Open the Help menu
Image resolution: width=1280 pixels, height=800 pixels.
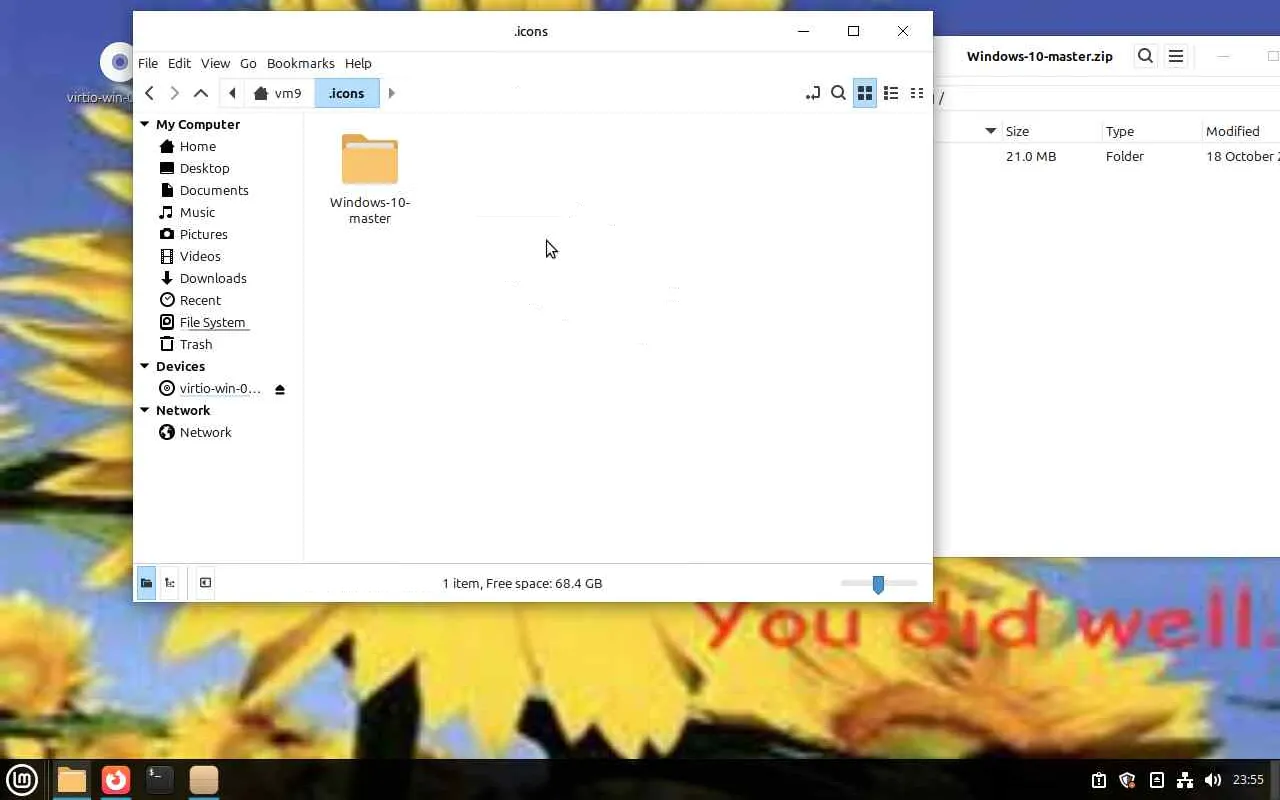pyautogui.click(x=358, y=63)
